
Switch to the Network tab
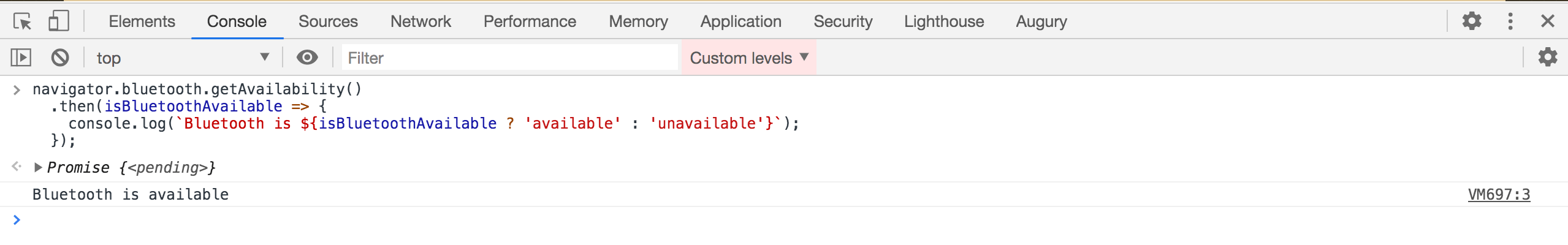point(421,21)
